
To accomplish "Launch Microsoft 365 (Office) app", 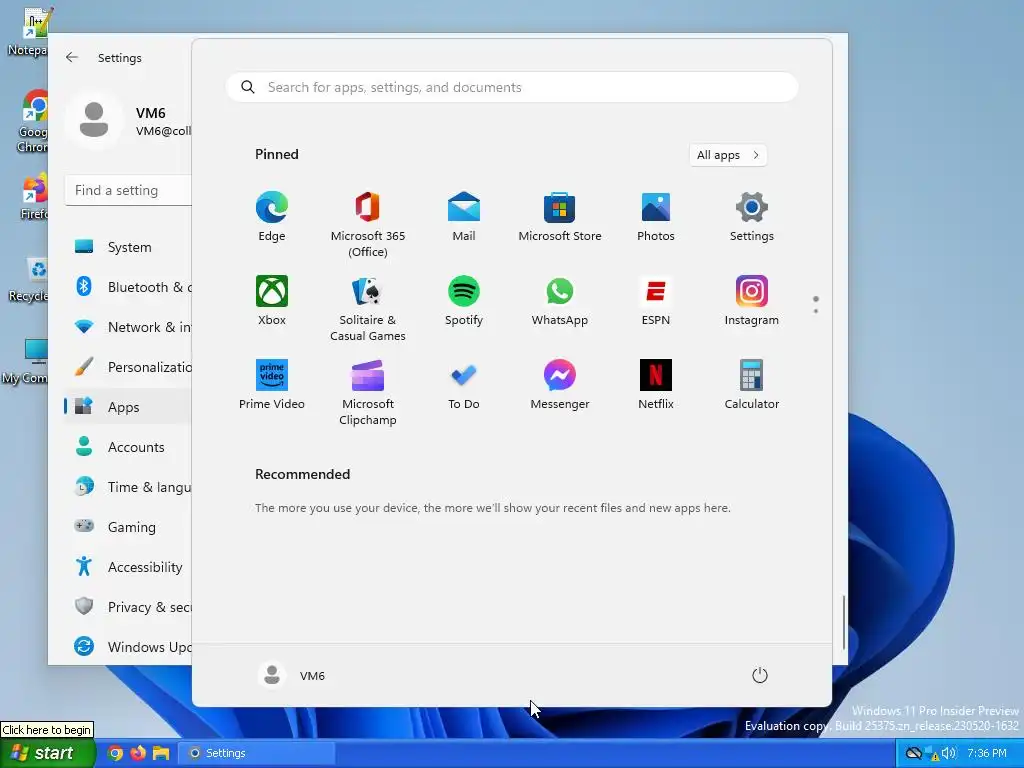I will coord(368,224).
